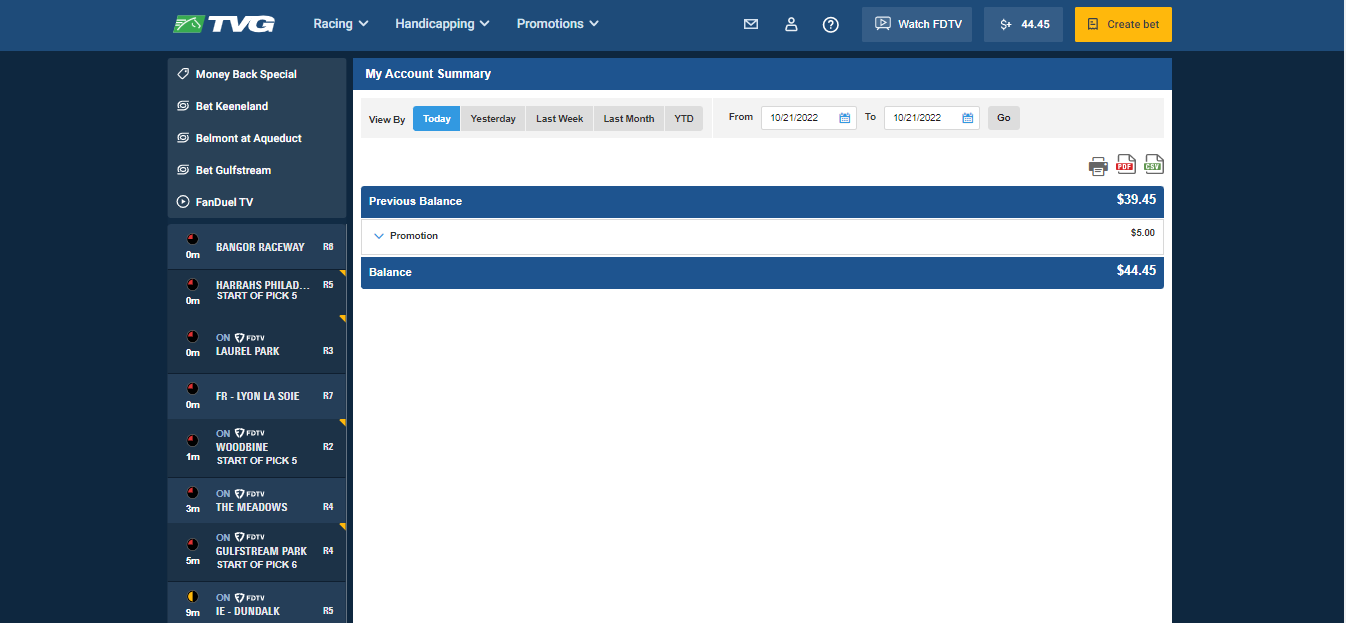Click the Create bet button
The image size is (1346, 623).
click(x=1123, y=24)
